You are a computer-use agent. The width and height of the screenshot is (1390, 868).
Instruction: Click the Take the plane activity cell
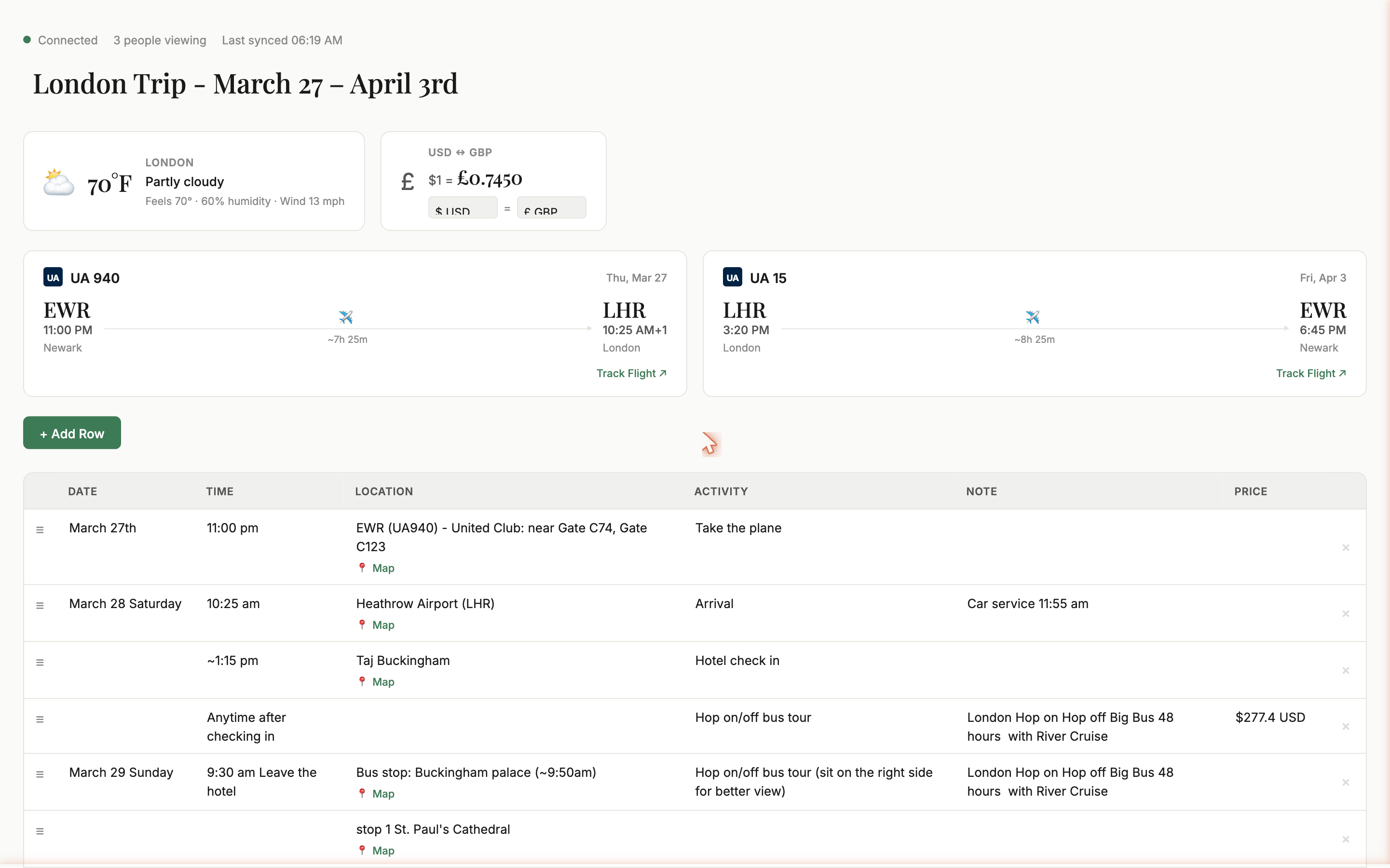click(738, 528)
